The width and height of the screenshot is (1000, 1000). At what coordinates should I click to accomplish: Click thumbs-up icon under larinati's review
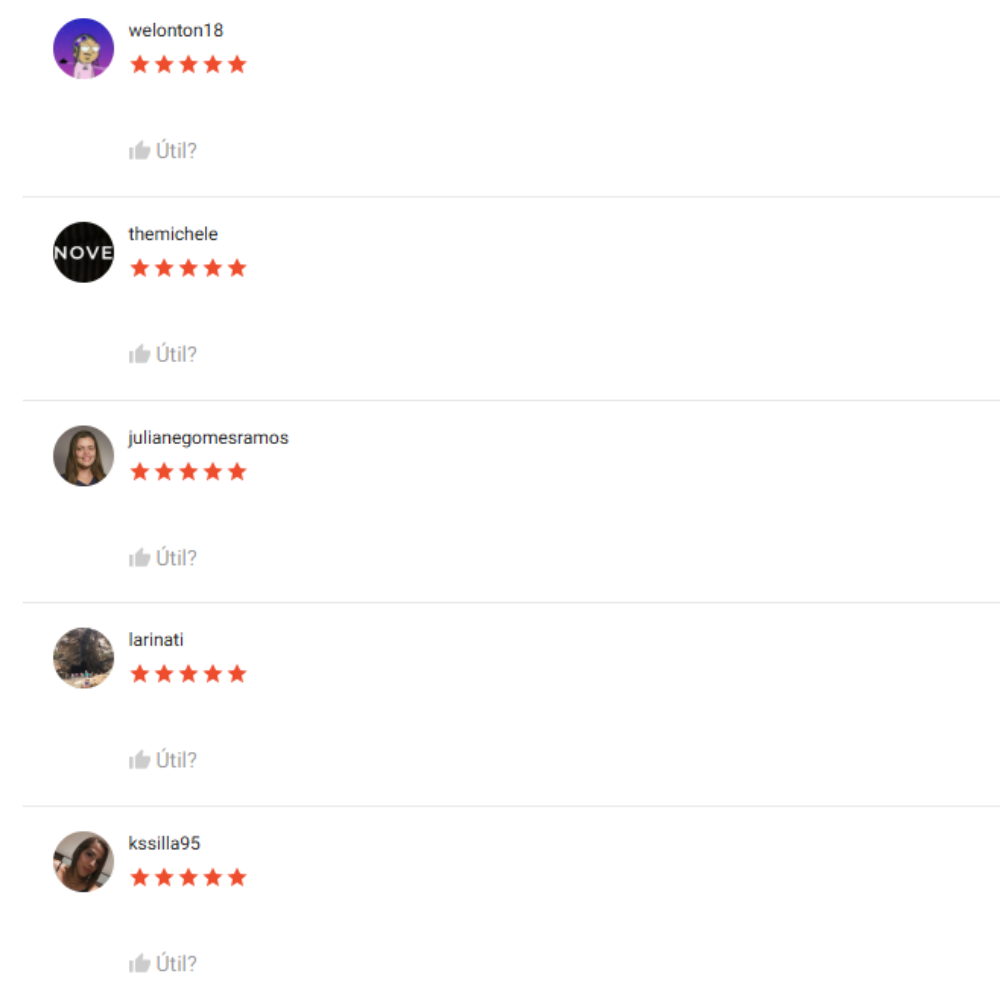[x=139, y=760]
